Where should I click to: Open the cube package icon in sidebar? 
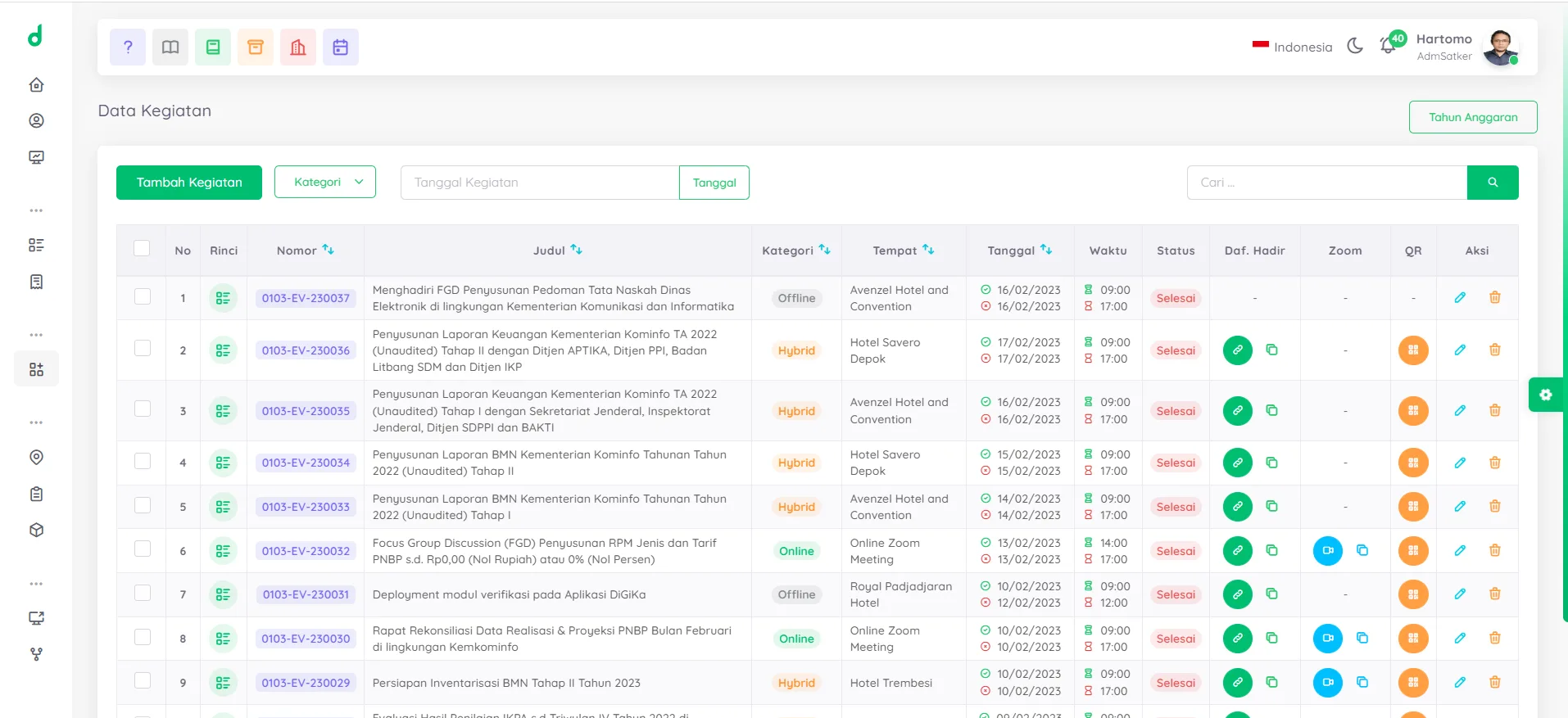[36, 530]
